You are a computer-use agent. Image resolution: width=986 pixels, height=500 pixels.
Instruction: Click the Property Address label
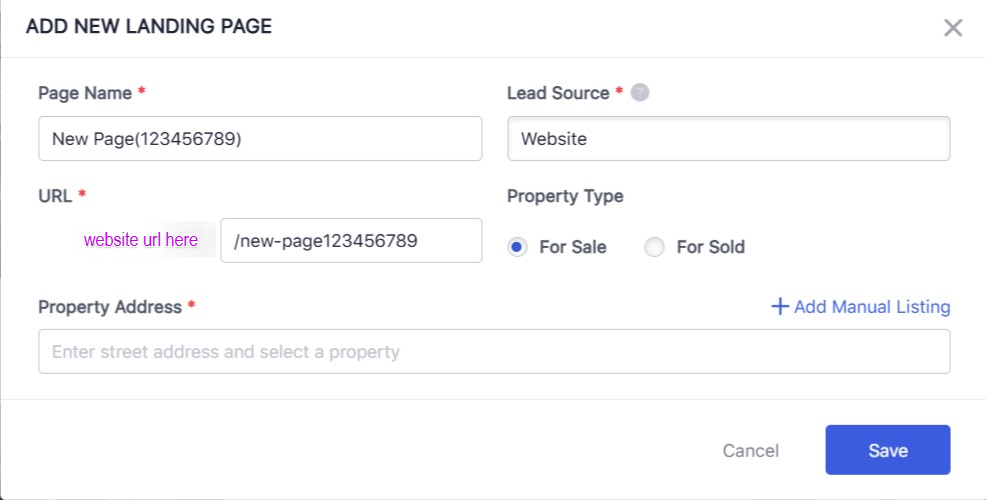click(110, 307)
